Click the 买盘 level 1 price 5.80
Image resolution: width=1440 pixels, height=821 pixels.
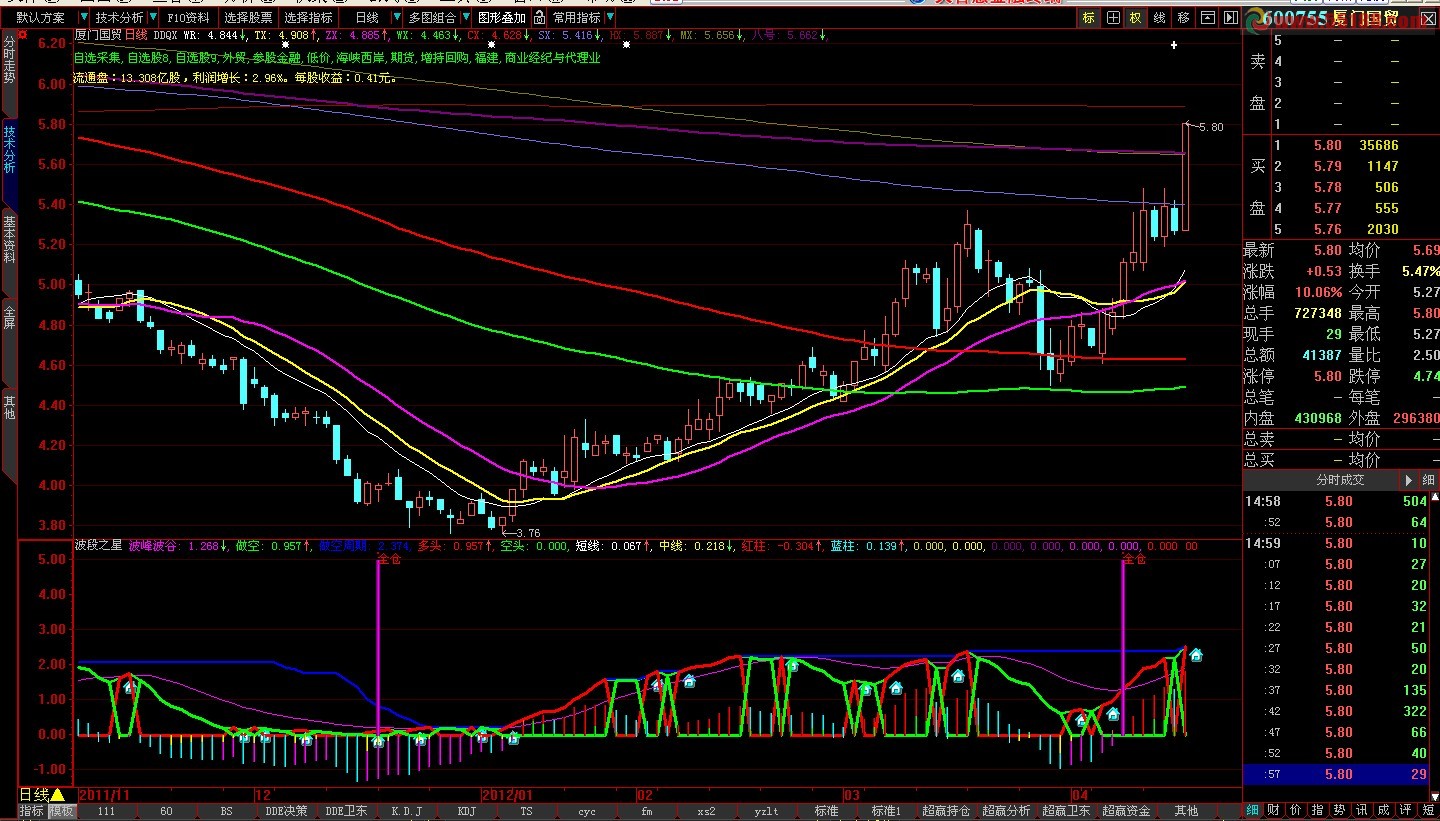[1328, 145]
